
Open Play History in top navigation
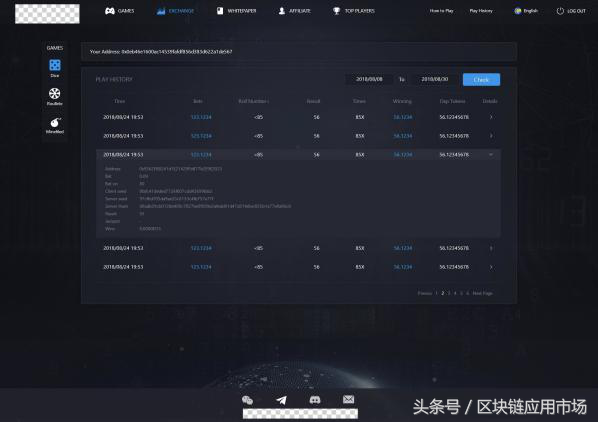pyautogui.click(x=481, y=11)
